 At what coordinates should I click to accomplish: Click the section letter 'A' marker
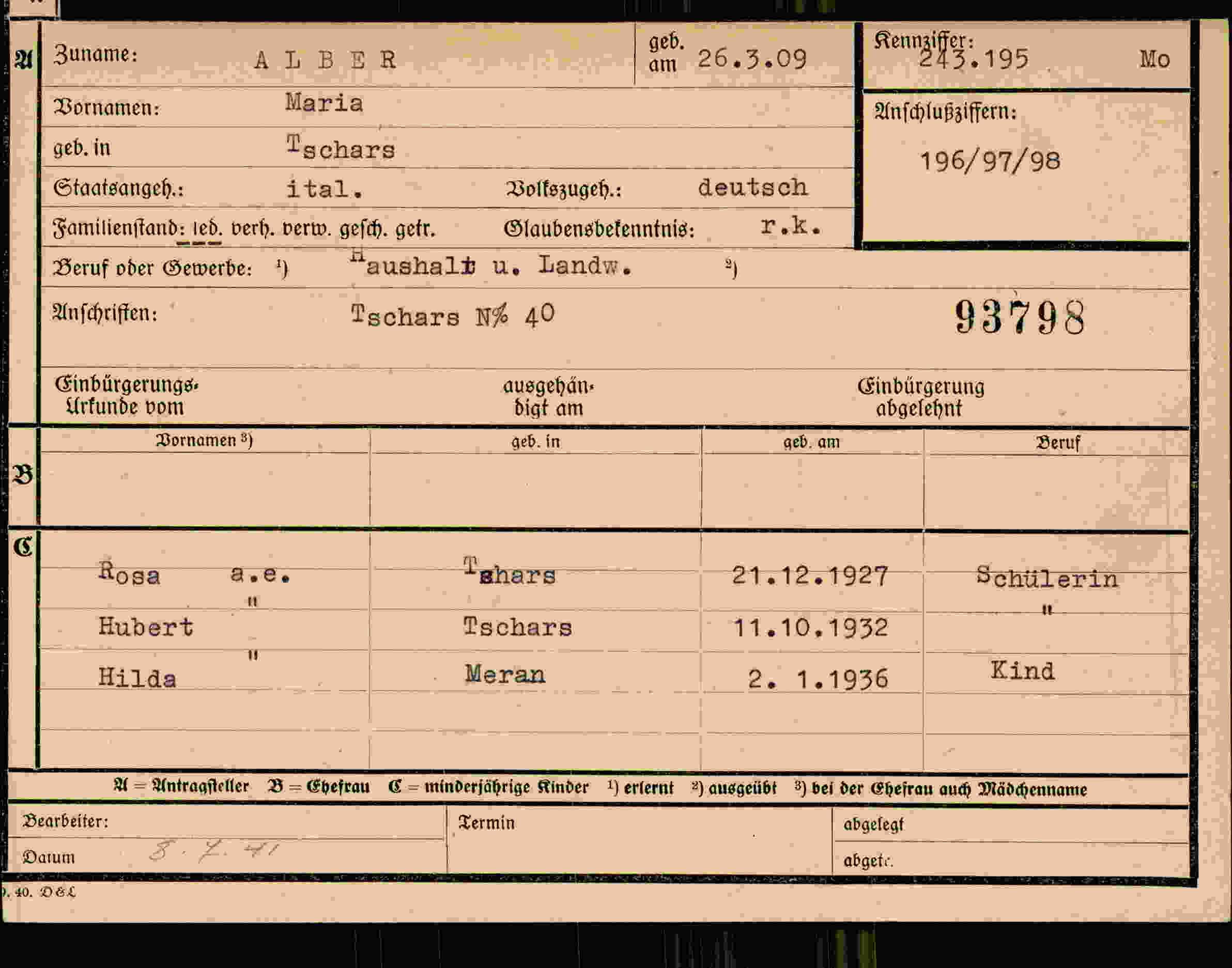pyautogui.click(x=24, y=59)
